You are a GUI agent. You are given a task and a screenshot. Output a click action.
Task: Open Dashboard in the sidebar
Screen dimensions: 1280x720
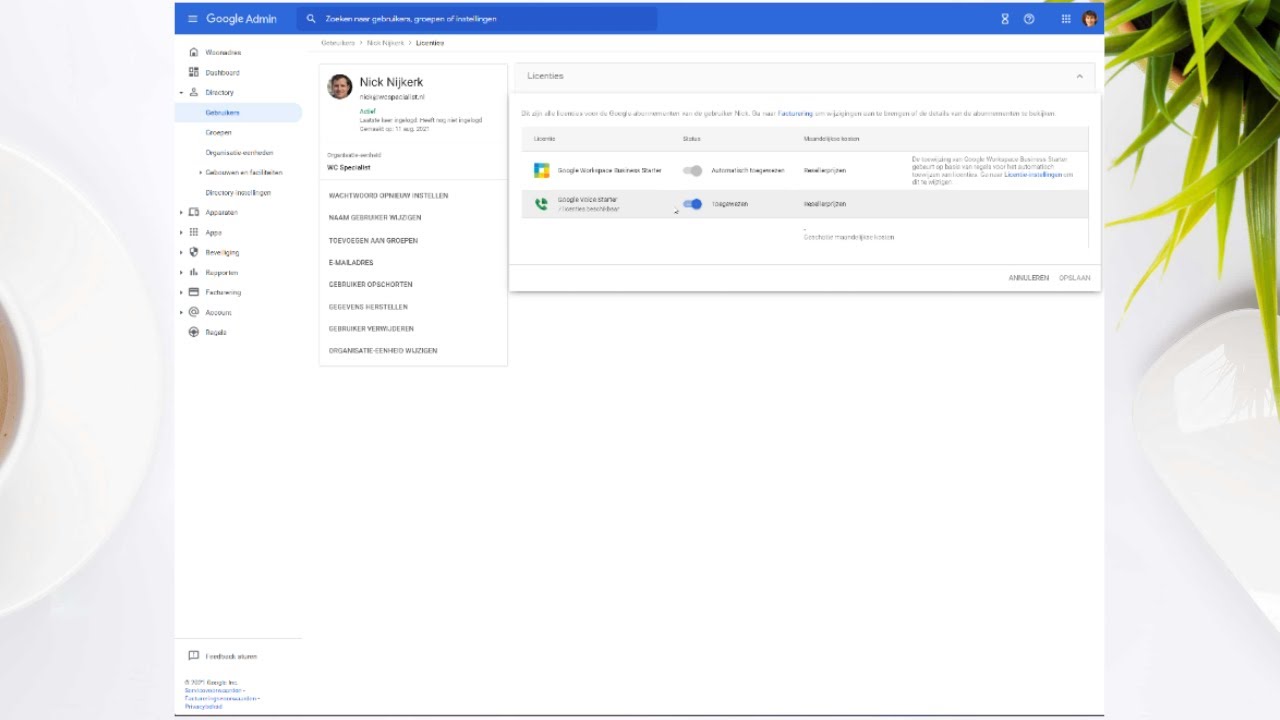pos(222,72)
